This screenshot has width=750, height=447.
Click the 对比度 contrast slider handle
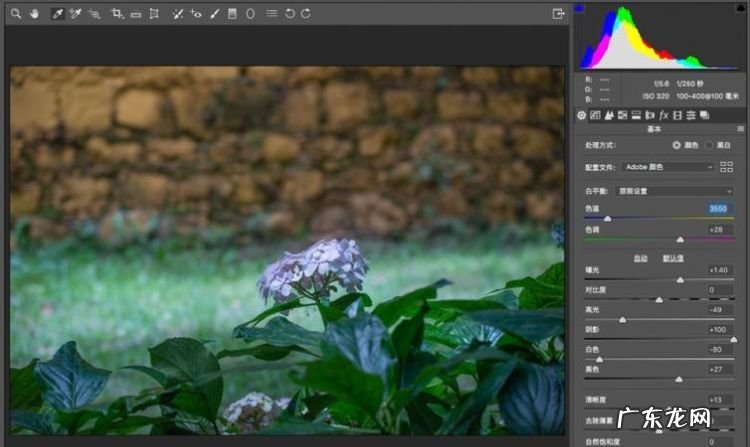click(659, 300)
